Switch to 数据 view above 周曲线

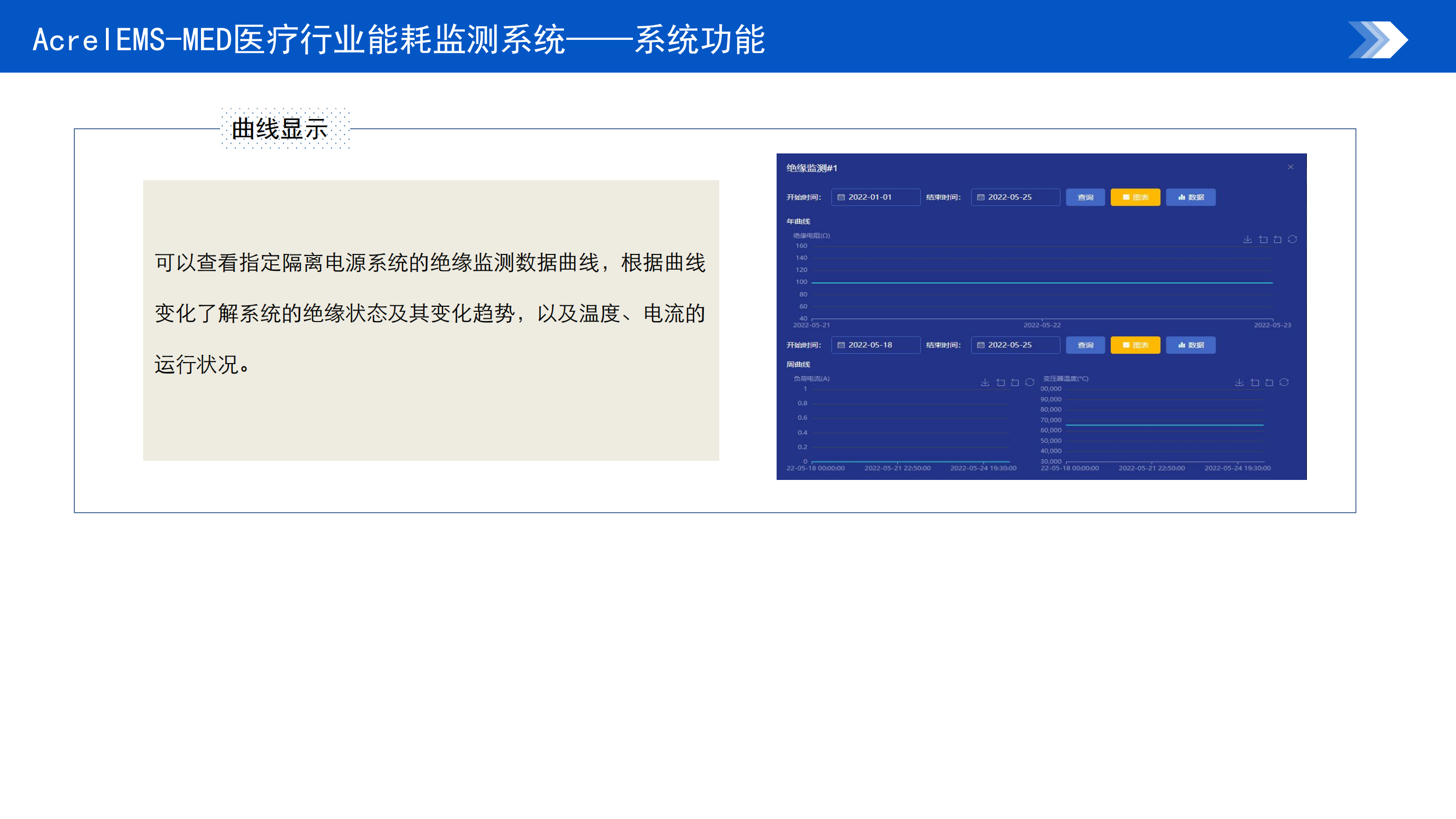(x=1191, y=345)
